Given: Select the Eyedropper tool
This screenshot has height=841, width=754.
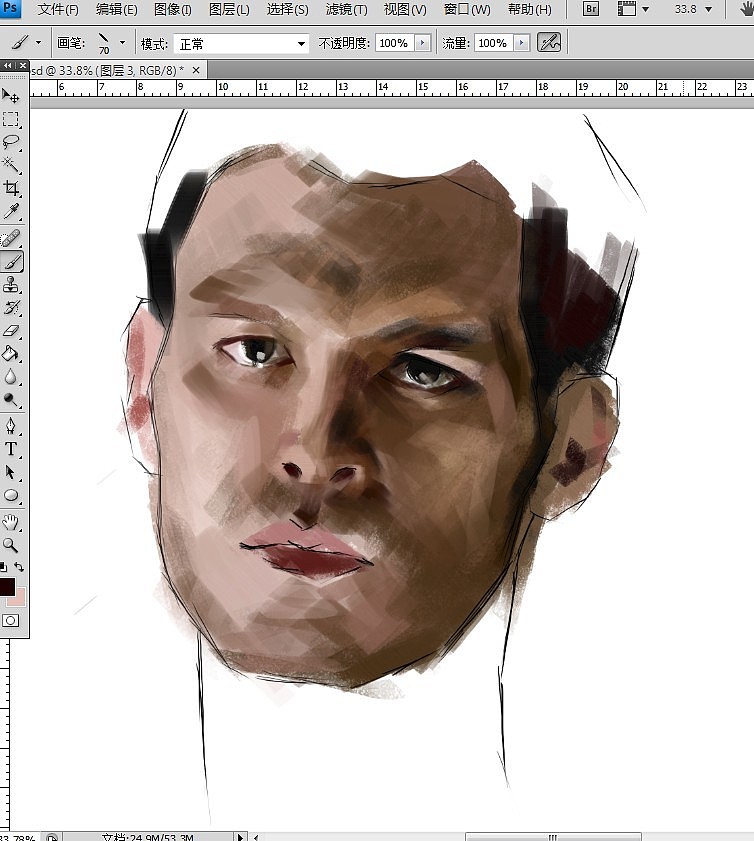Looking at the screenshot, I should tap(11, 211).
